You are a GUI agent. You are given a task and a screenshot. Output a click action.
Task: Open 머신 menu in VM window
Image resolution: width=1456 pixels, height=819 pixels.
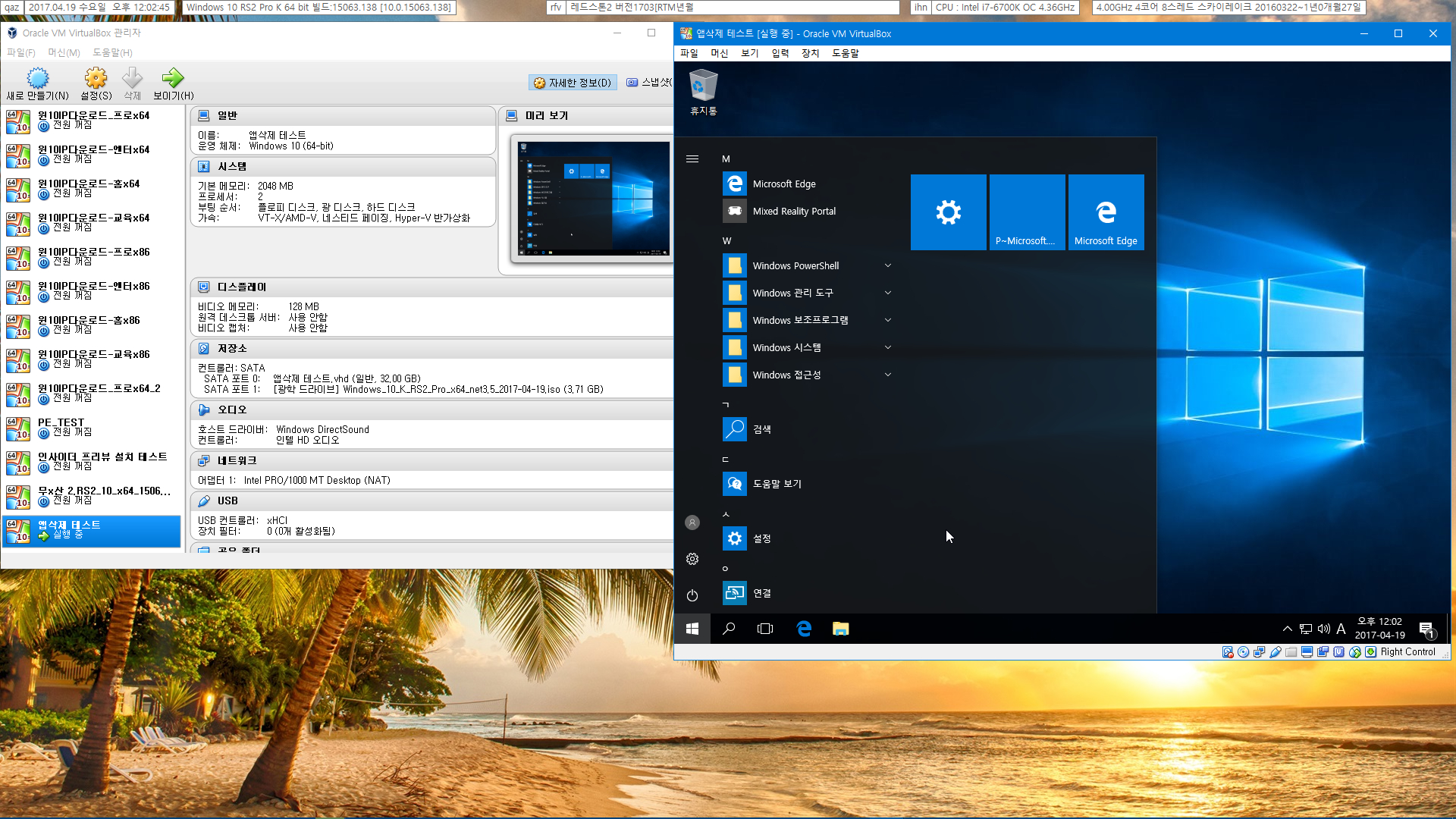719,53
